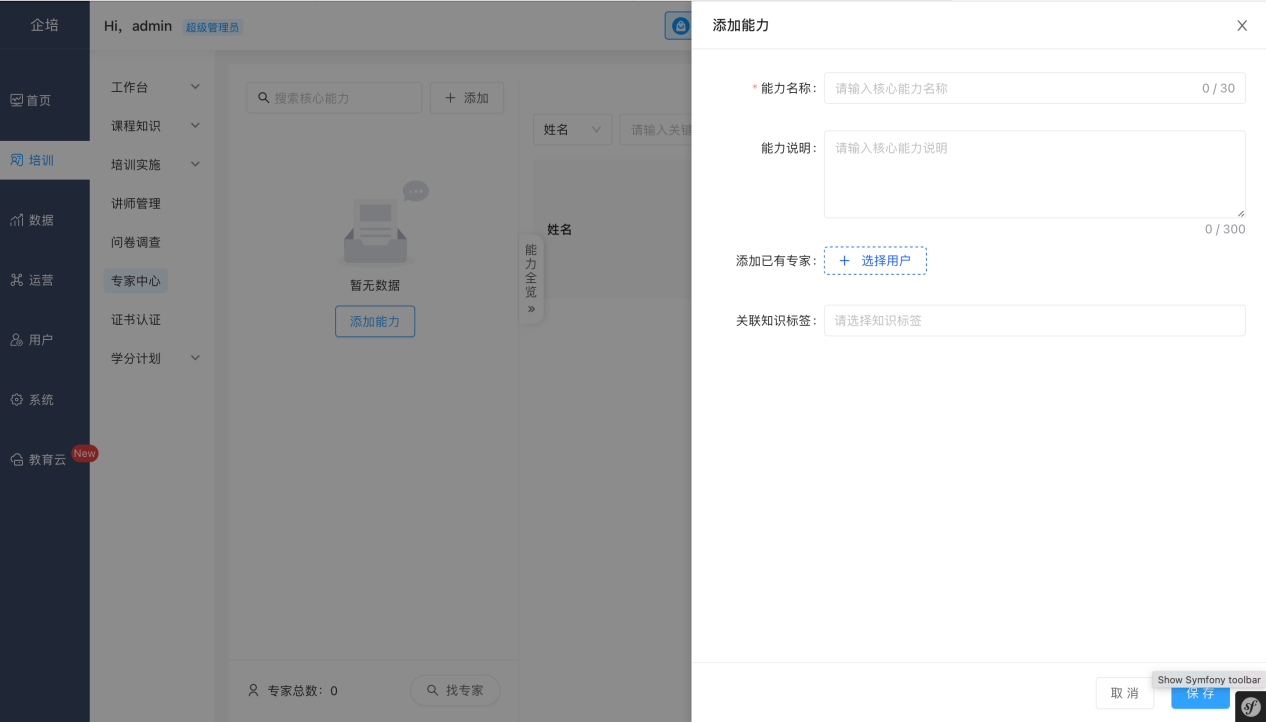
Task: Select 培训 in the sidebar
Action: [44, 160]
